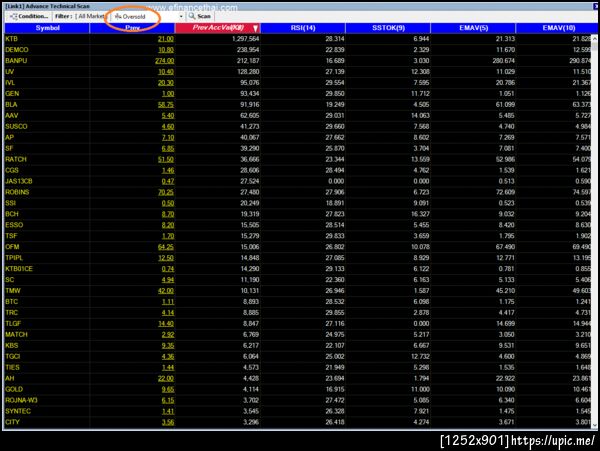Click SSI previous price 0.50 link

168,203
